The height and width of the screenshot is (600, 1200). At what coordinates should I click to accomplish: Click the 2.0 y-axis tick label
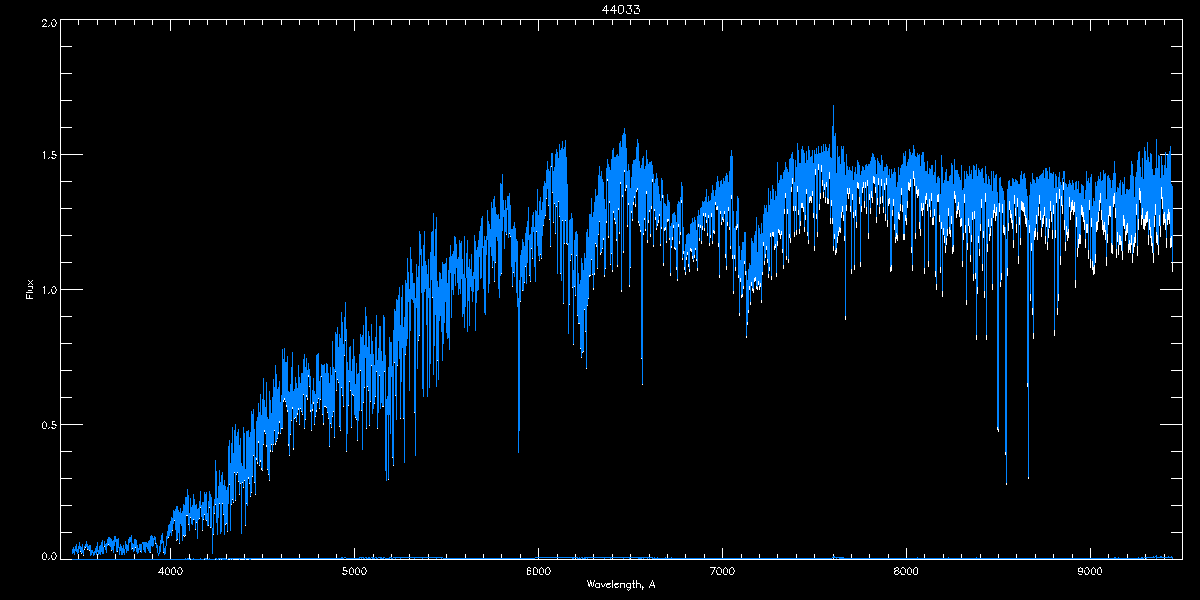point(47,22)
